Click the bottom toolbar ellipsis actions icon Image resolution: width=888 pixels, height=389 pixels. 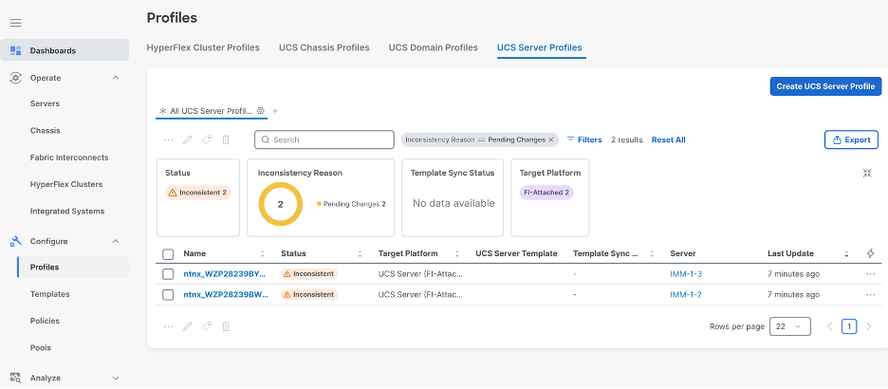(168, 327)
